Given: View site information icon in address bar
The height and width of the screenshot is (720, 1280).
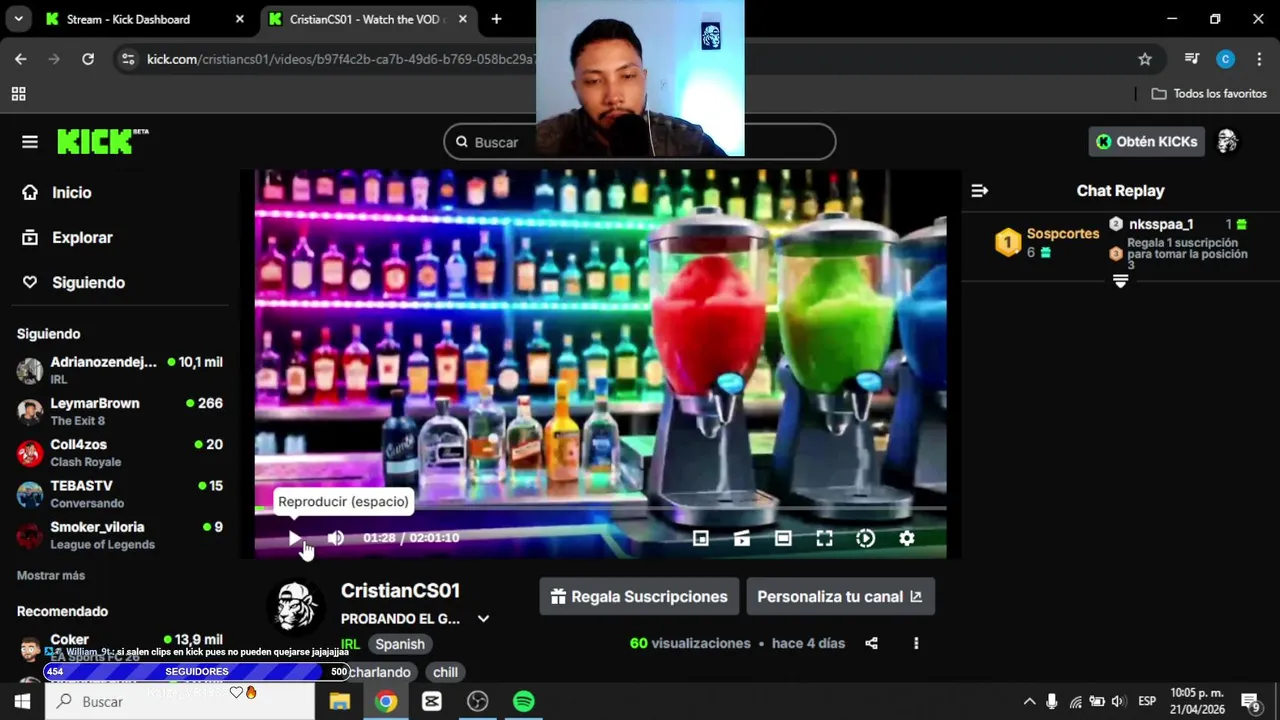Looking at the screenshot, I should 127,59.
